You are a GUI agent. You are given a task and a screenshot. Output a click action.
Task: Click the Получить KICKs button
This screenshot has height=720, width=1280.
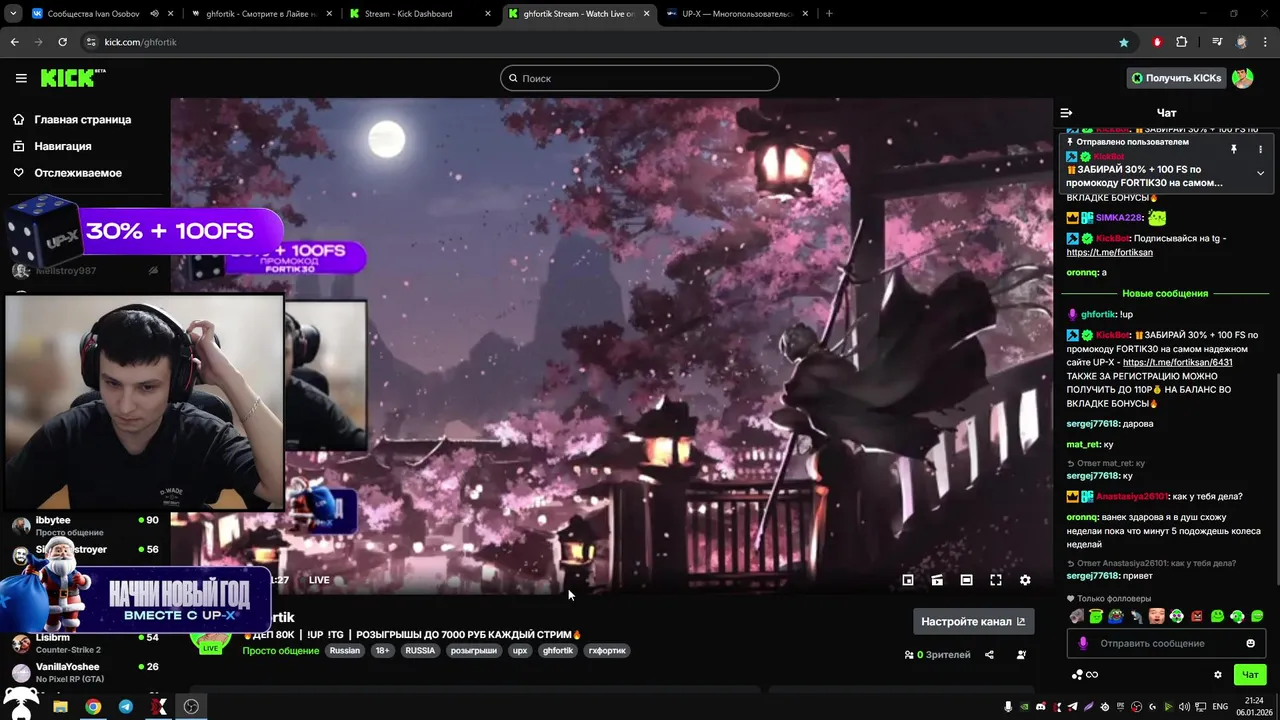click(1177, 78)
